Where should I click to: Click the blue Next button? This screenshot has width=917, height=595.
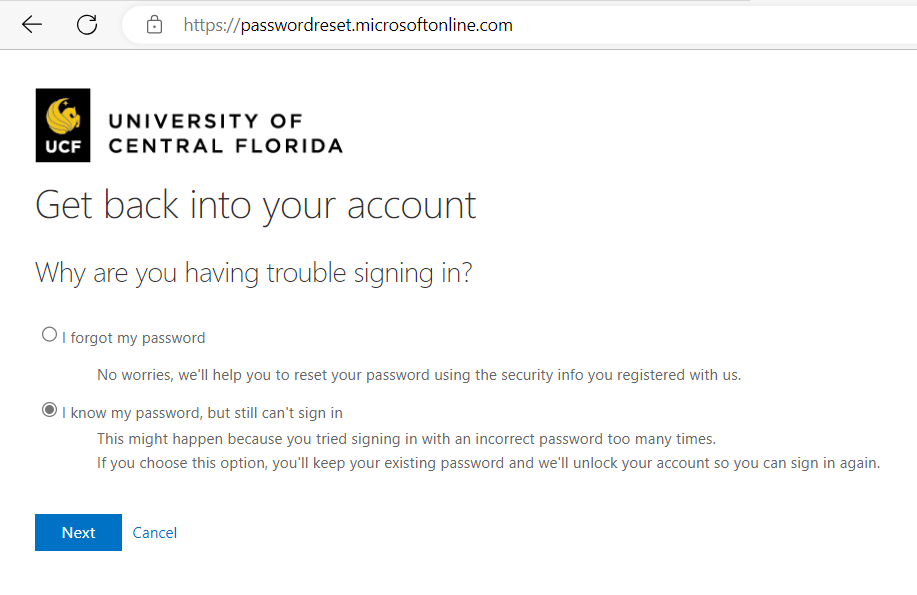click(78, 532)
